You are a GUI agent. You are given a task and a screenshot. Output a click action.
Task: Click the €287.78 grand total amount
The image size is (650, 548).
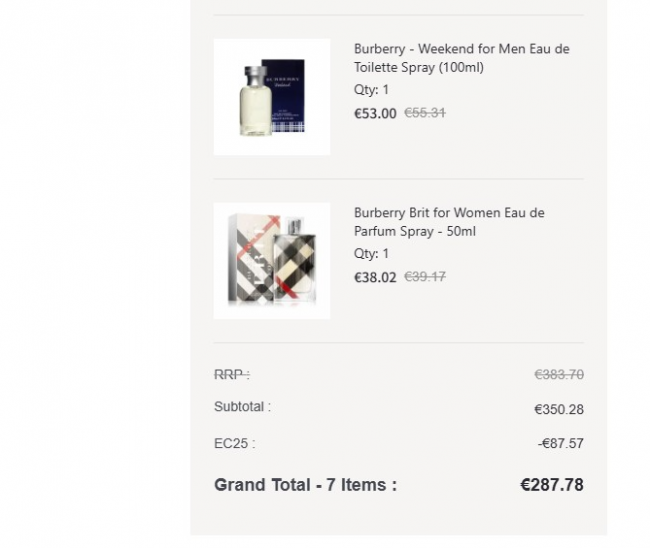(x=552, y=485)
